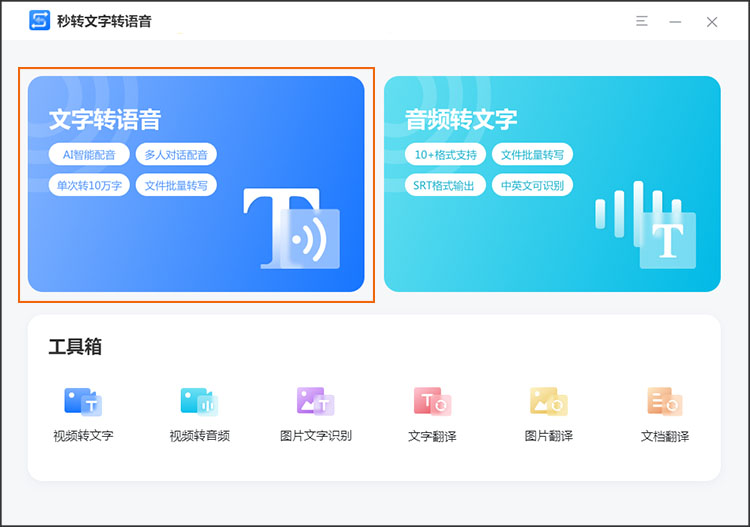
Task: Open the 视频转音频 tool icon
Action: pos(199,402)
